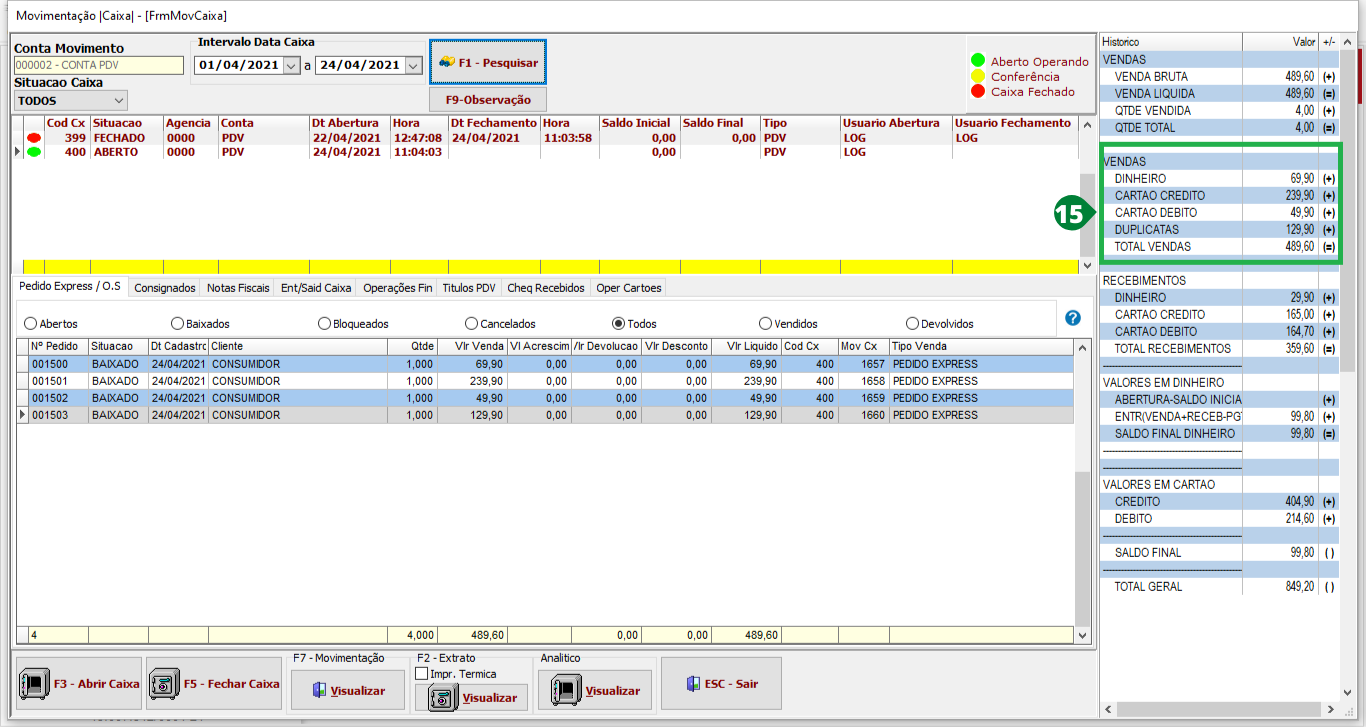The image size is (1366, 727).
Task: Open the Ent/Said Caixa tab
Action: tap(316, 288)
